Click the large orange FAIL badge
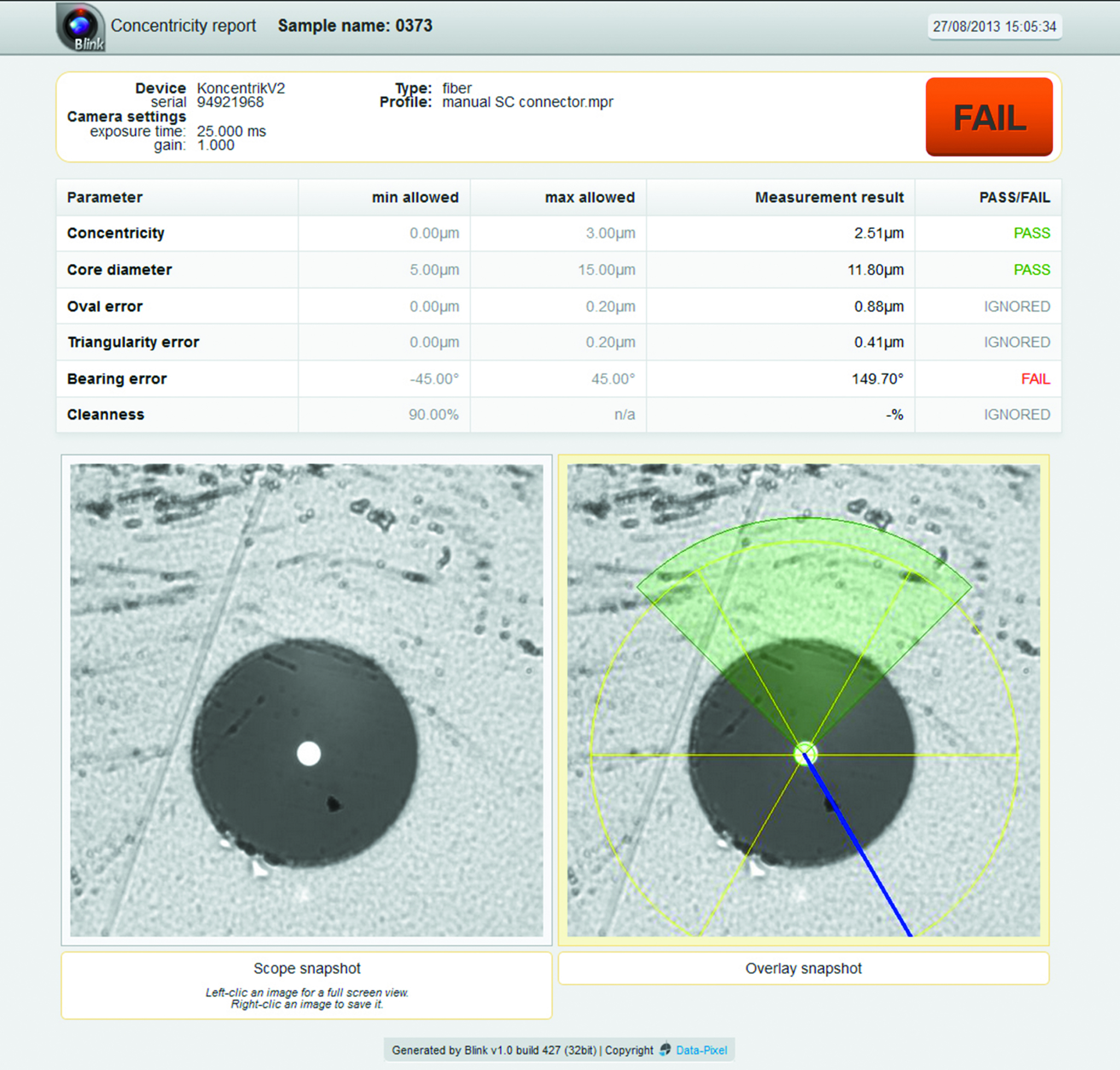 [989, 117]
